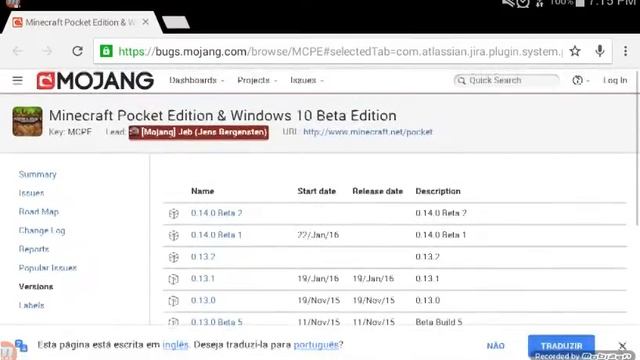Expand the Issues dropdown menu

tap(307, 80)
